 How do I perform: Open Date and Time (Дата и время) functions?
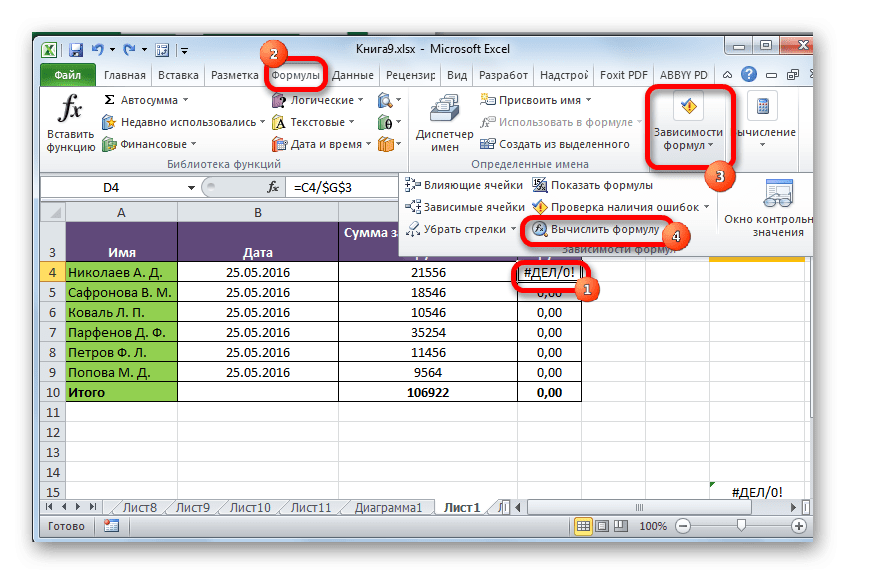pyautogui.click(x=321, y=144)
